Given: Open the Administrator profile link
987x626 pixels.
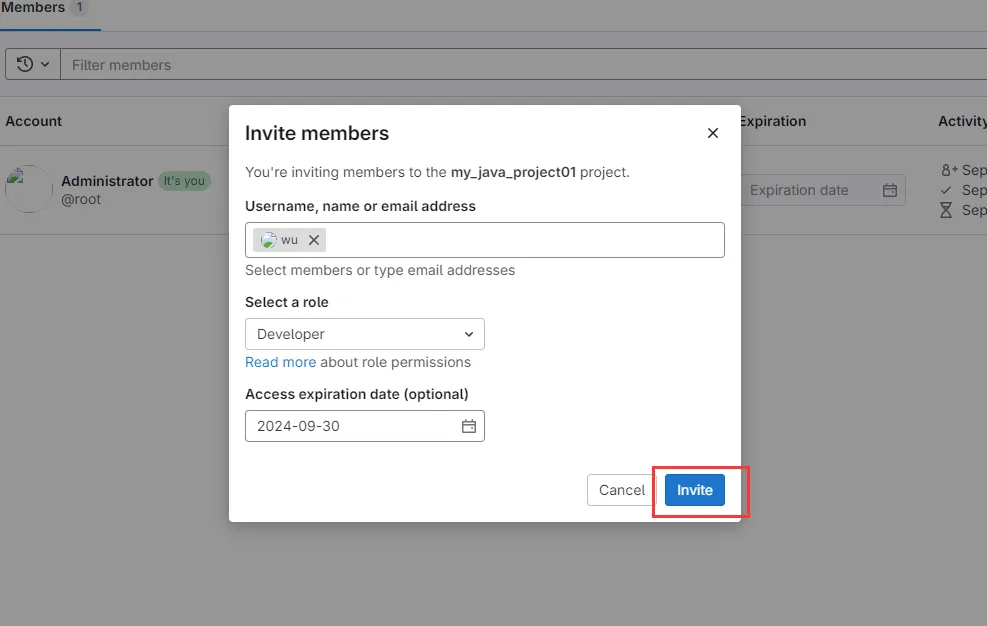Looking at the screenshot, I should tap(107, 181).
